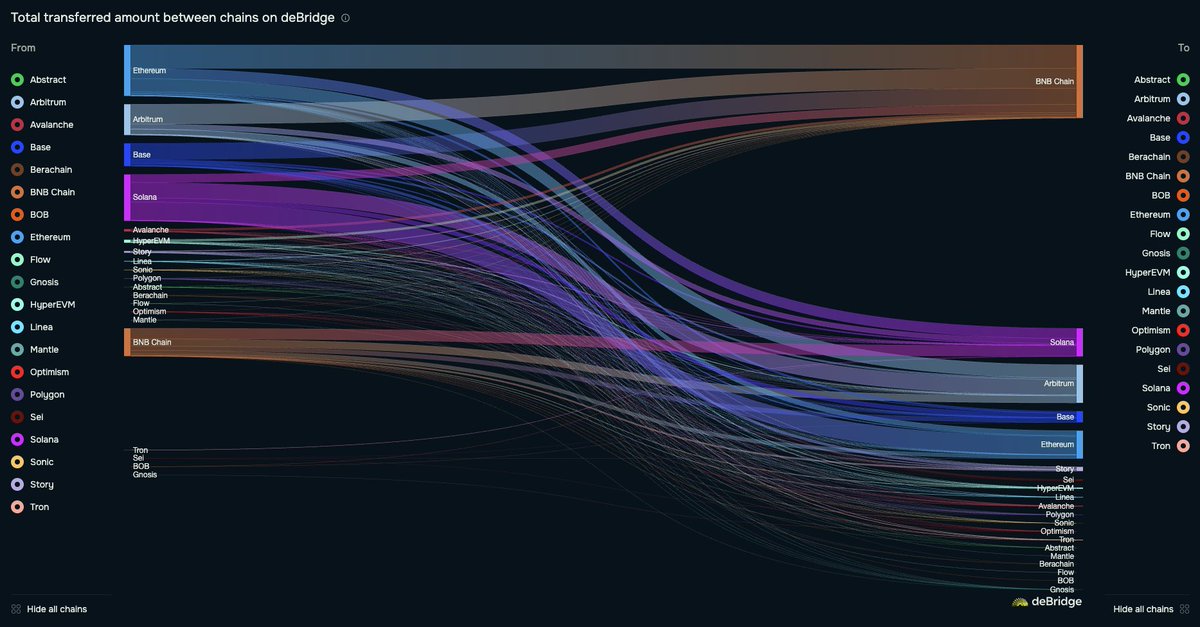The width and height of the screenshot is (1200, 627).
Task: Click the Arbitrum ring icon in To legend
Action: click(x=1183, y=99)
